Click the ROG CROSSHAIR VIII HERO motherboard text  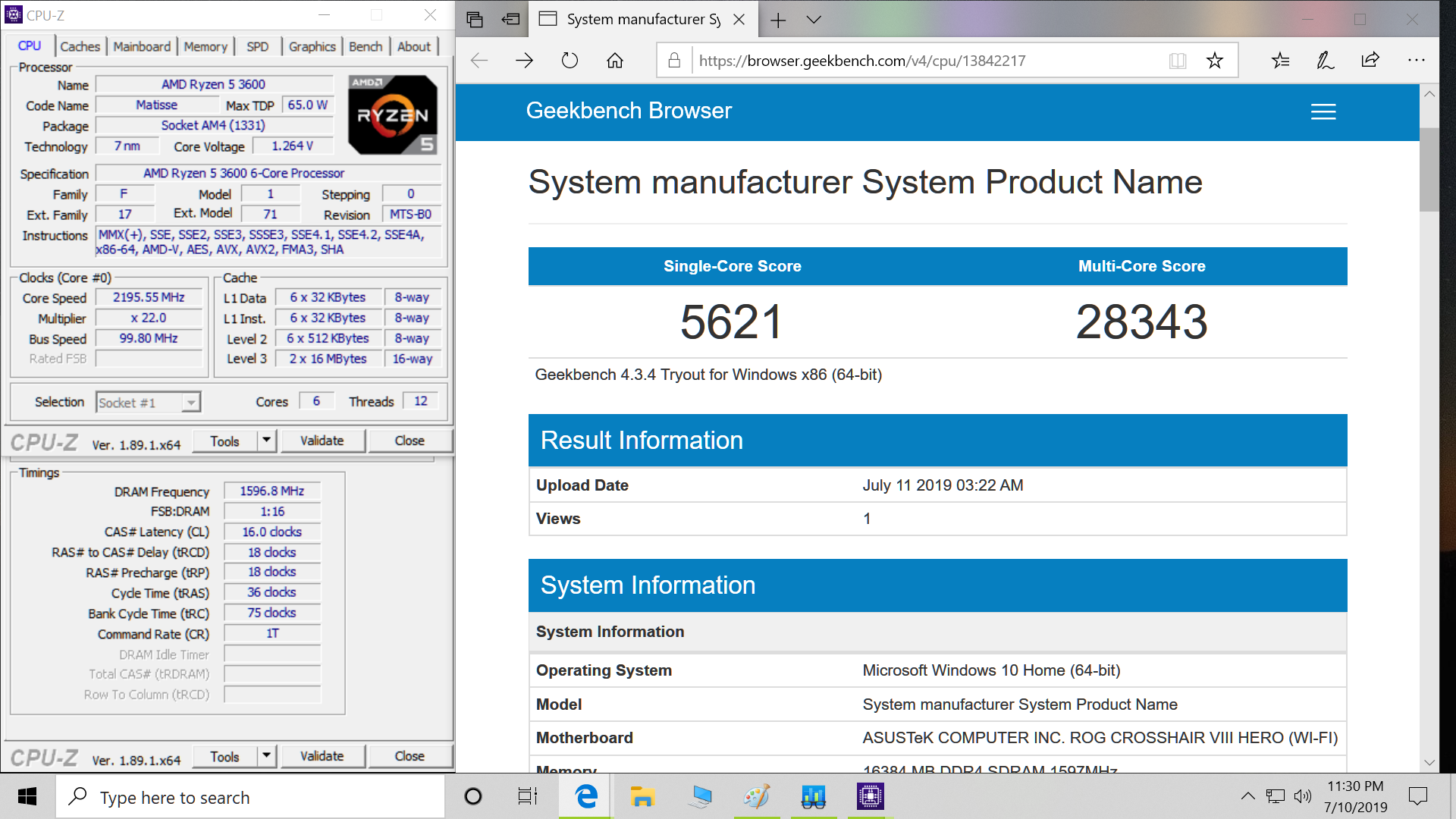[x=1100, y=738]
